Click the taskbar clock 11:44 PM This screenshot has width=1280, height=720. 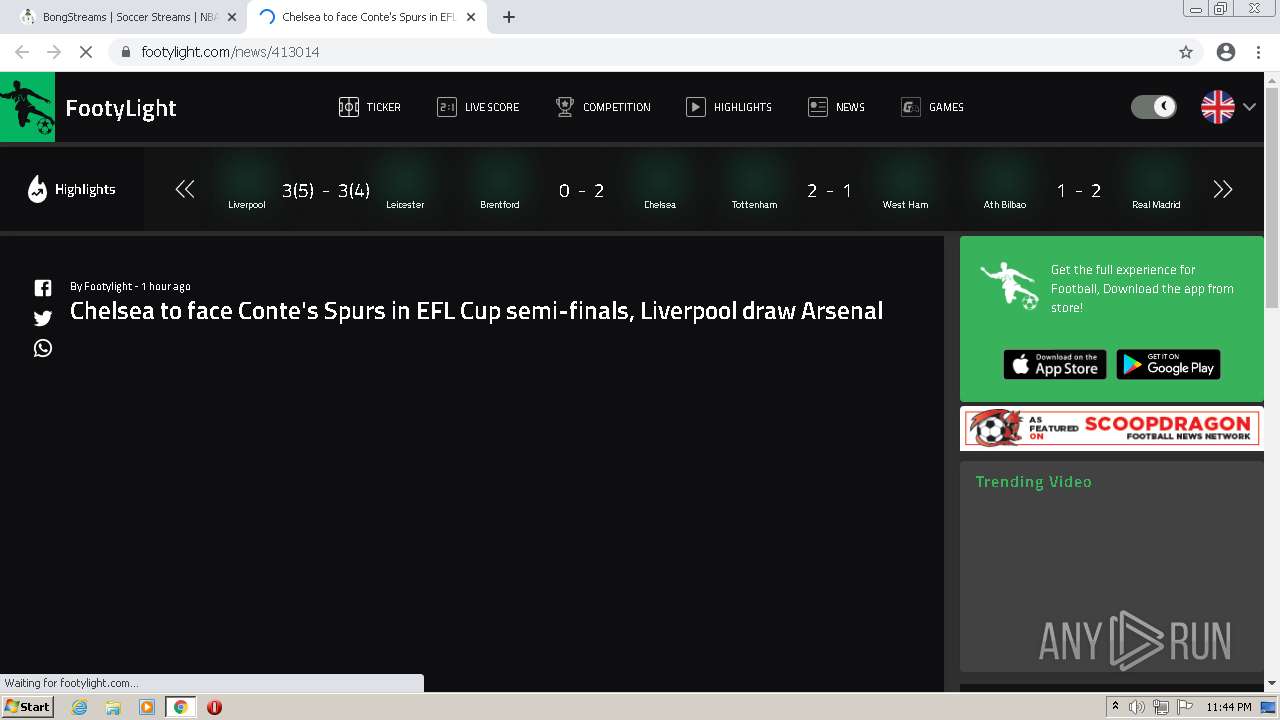(1229, 707)
